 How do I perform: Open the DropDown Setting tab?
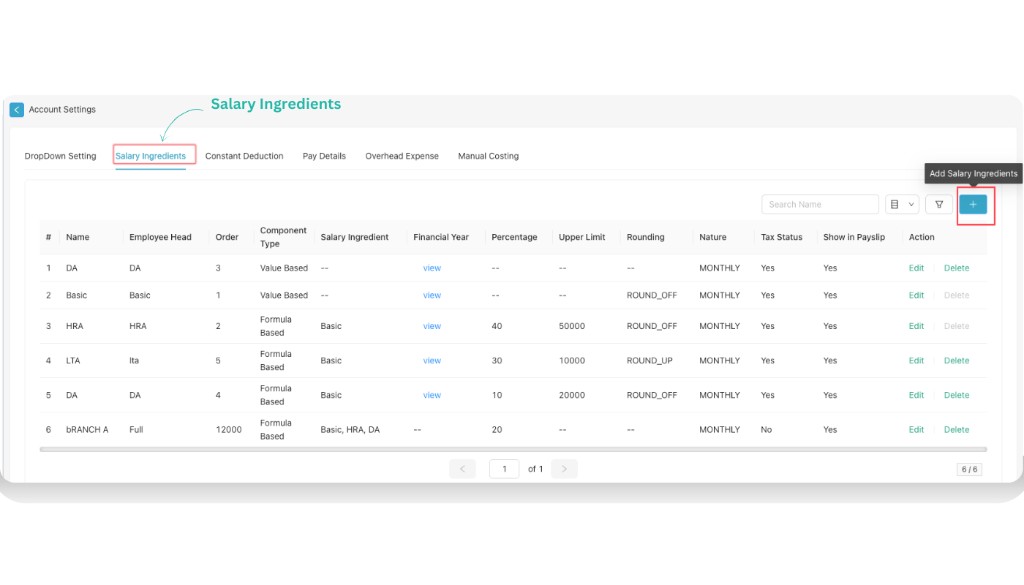point(60,156)
